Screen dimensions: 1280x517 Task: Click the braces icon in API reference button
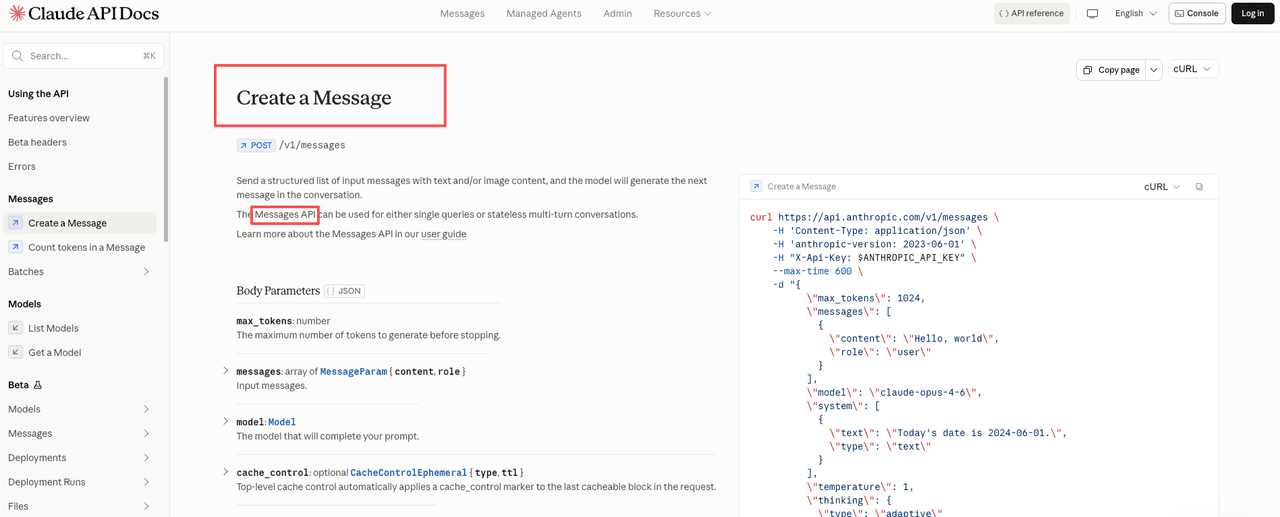(x=1004, y=14)
